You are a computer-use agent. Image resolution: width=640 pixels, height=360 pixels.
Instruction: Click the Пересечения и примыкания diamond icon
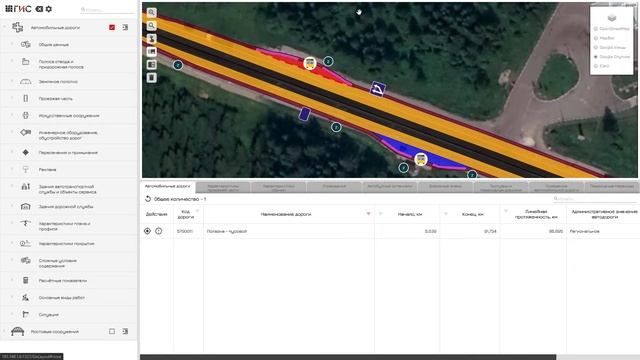pos(25,152)
